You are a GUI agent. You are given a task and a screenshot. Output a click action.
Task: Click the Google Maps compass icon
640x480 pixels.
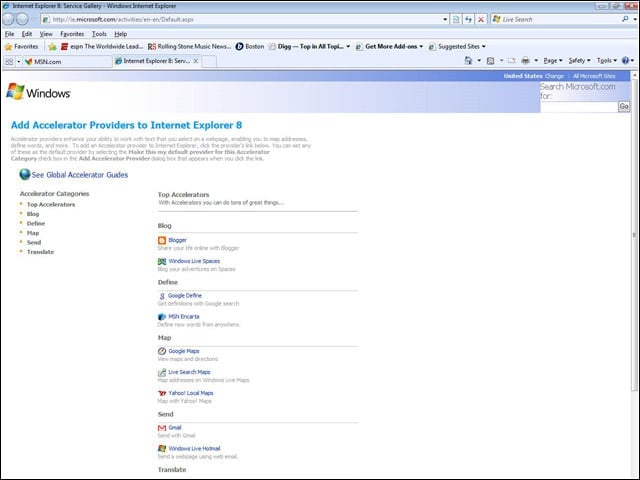162,351
